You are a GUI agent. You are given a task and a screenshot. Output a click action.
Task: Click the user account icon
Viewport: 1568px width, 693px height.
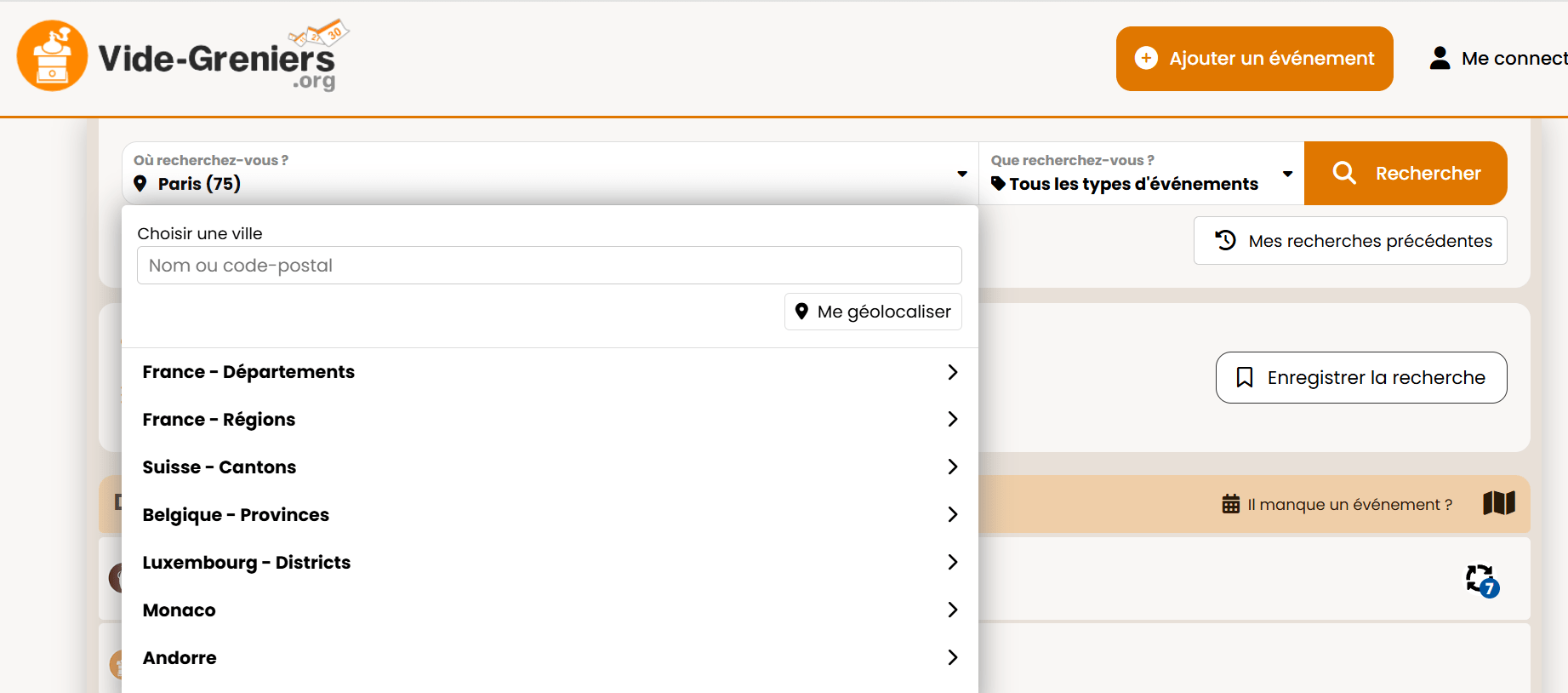click(1440, 58)
